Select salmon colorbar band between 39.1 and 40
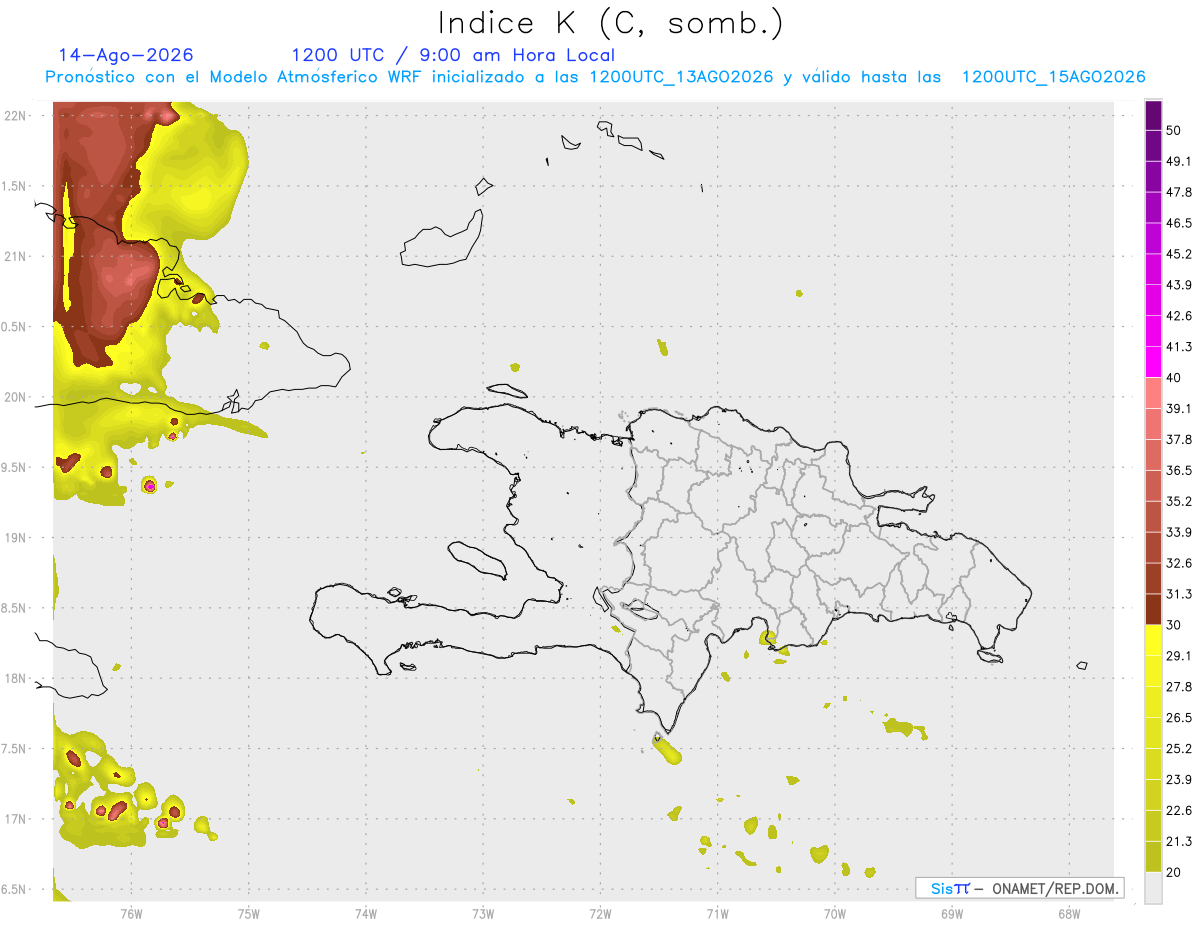This screenshot has width=1200, height=927. (x=1153, y=392)
